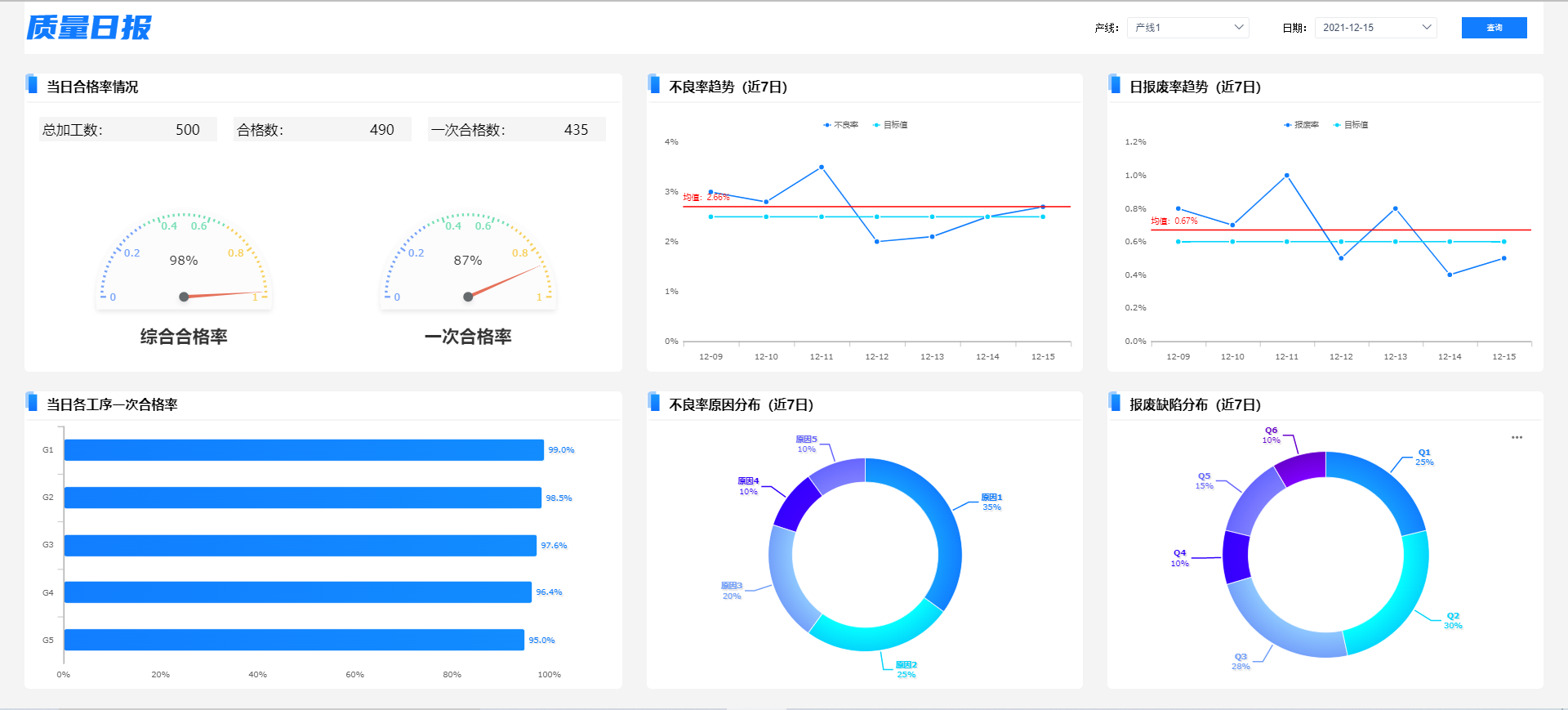Click the 原因2 25% label
The image size is (1568, 710).
906,670
